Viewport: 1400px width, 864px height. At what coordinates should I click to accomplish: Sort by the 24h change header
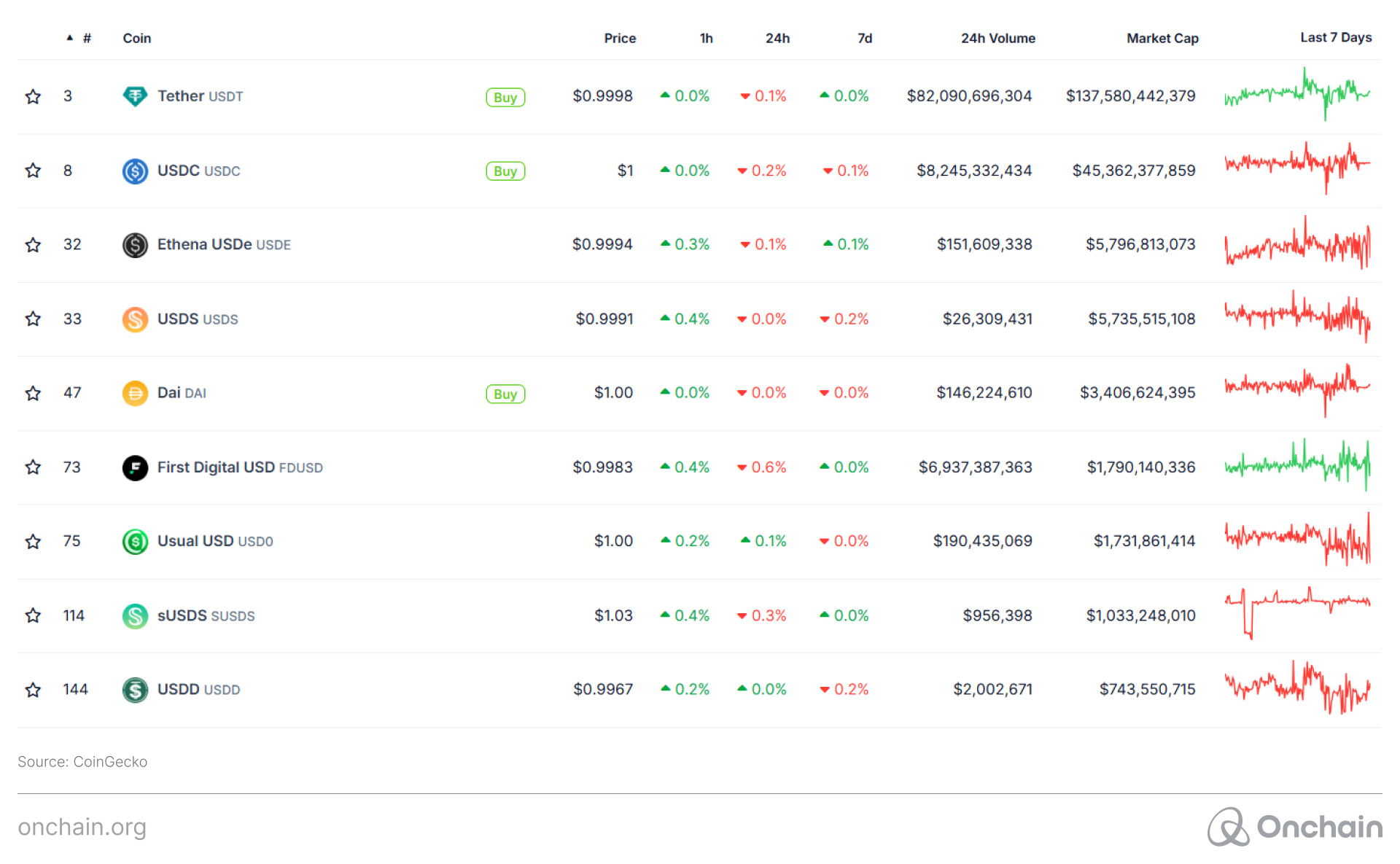(777, 38)
